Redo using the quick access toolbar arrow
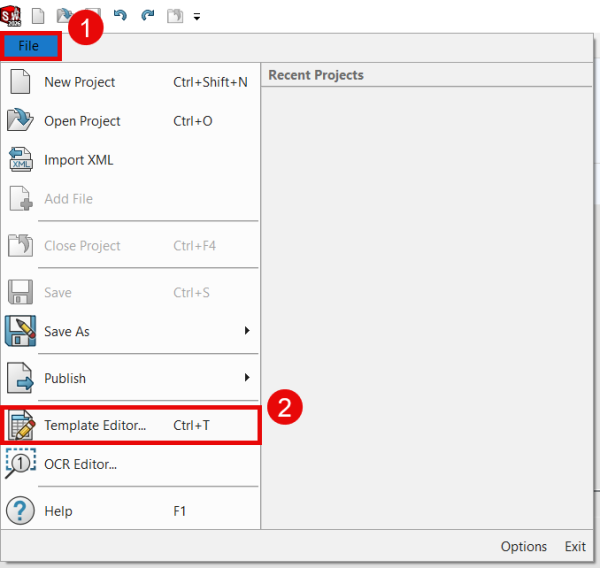Image resolution: width=600 pixels, height=568 pixels. click(x=147, y=16)
